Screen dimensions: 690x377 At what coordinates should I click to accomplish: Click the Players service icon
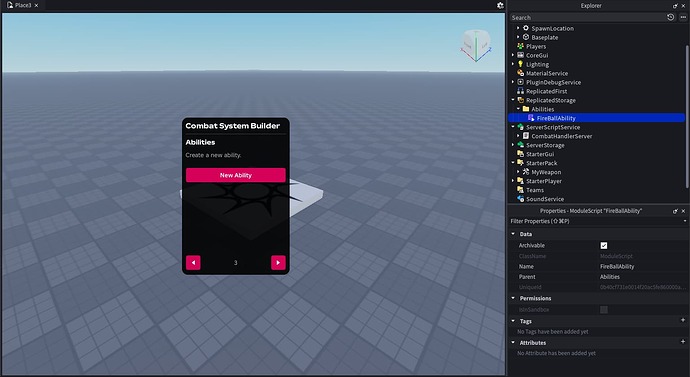[x=521, y=46]
